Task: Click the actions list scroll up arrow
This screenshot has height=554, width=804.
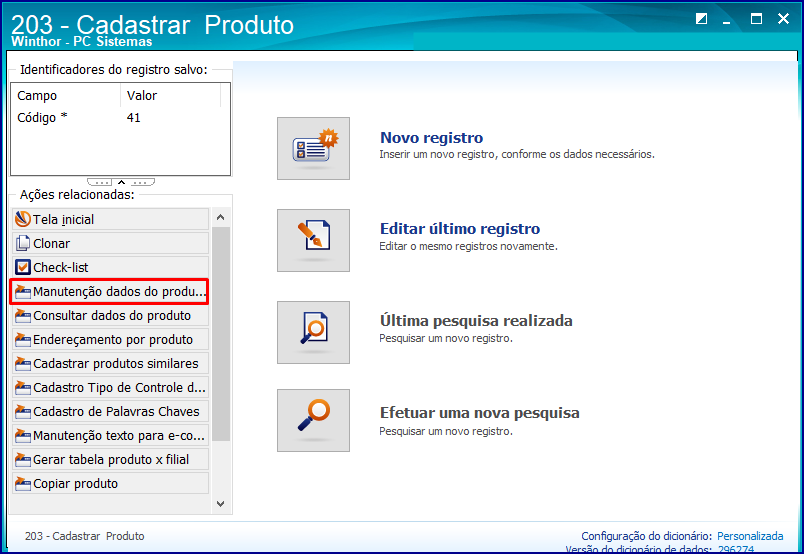Action: click(220, 217)
